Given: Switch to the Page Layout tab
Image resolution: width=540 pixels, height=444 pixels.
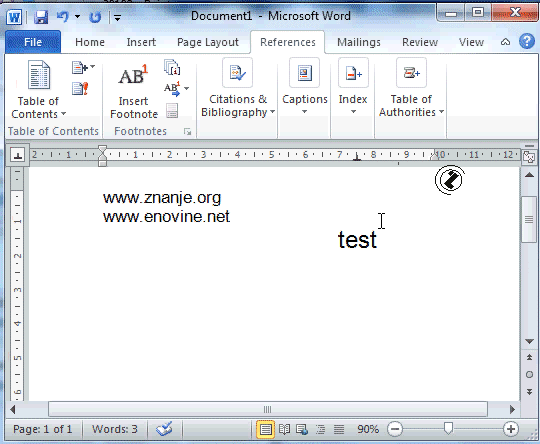Looking at the screenshot, I should click(x=208, y=42).
